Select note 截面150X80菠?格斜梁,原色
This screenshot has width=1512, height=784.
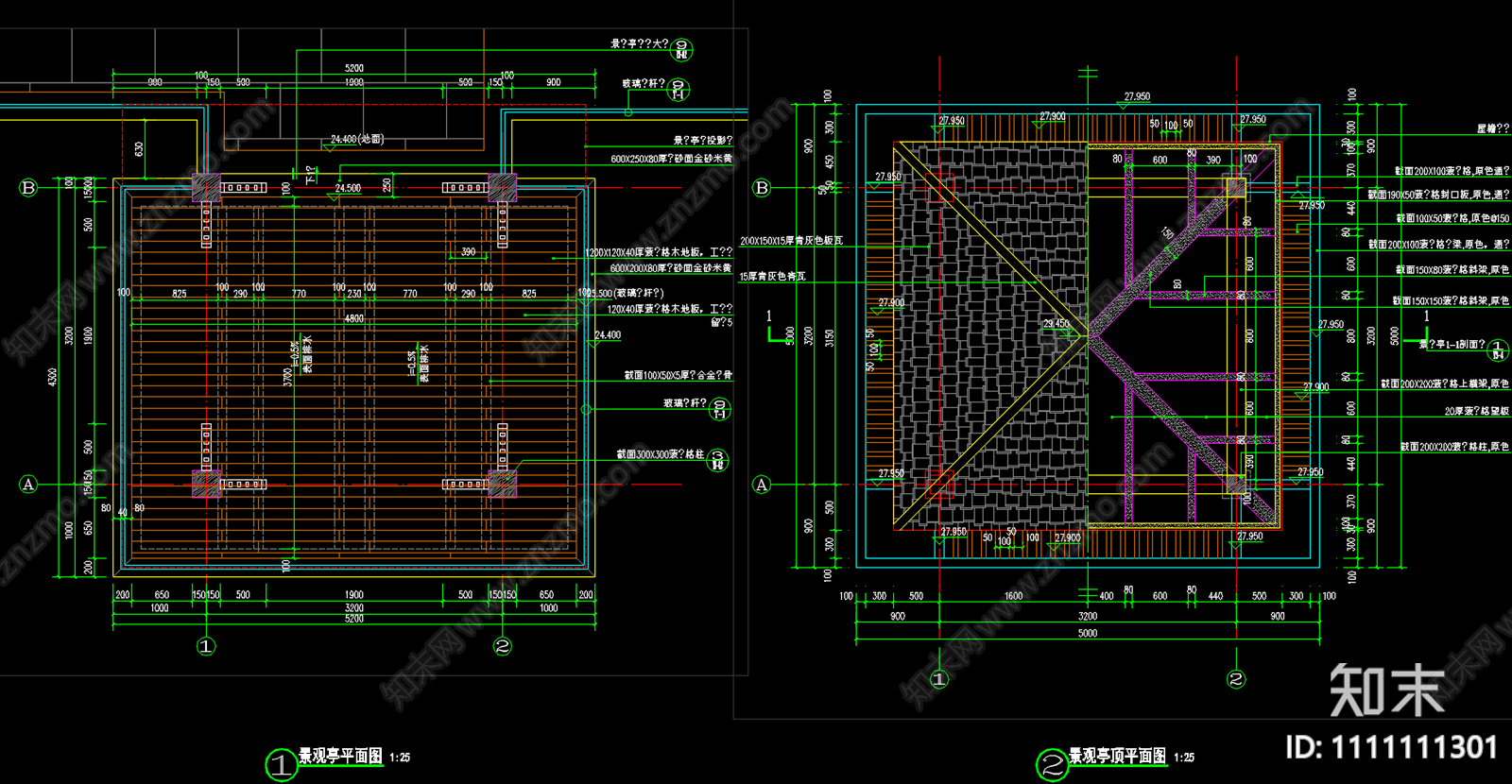click(1453, 269)
